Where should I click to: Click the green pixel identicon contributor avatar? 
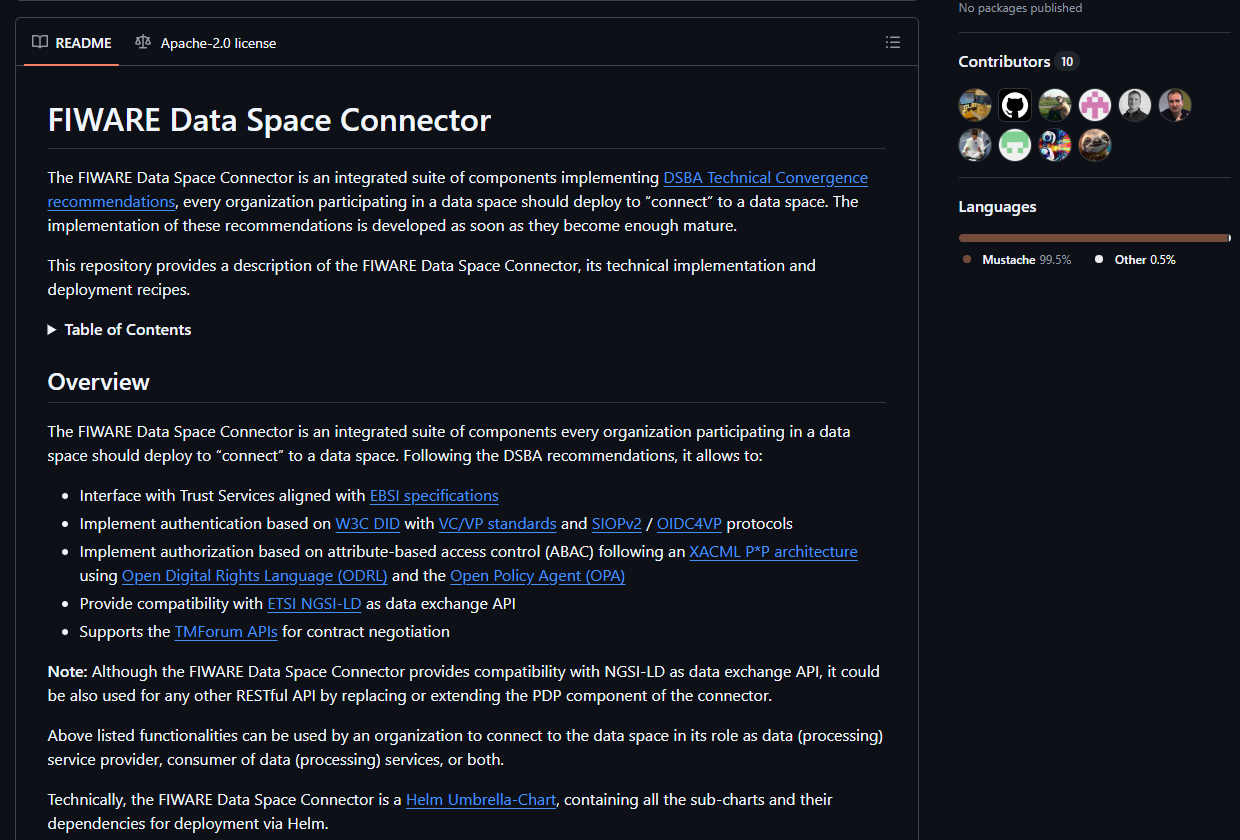1015,145
